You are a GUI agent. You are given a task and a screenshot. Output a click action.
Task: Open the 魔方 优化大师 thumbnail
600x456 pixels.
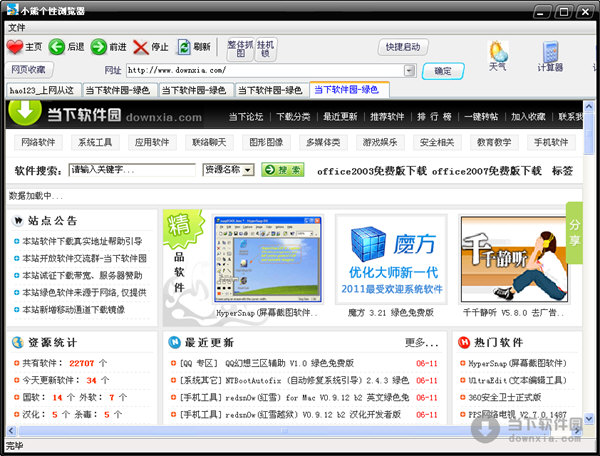coord(391,259)
